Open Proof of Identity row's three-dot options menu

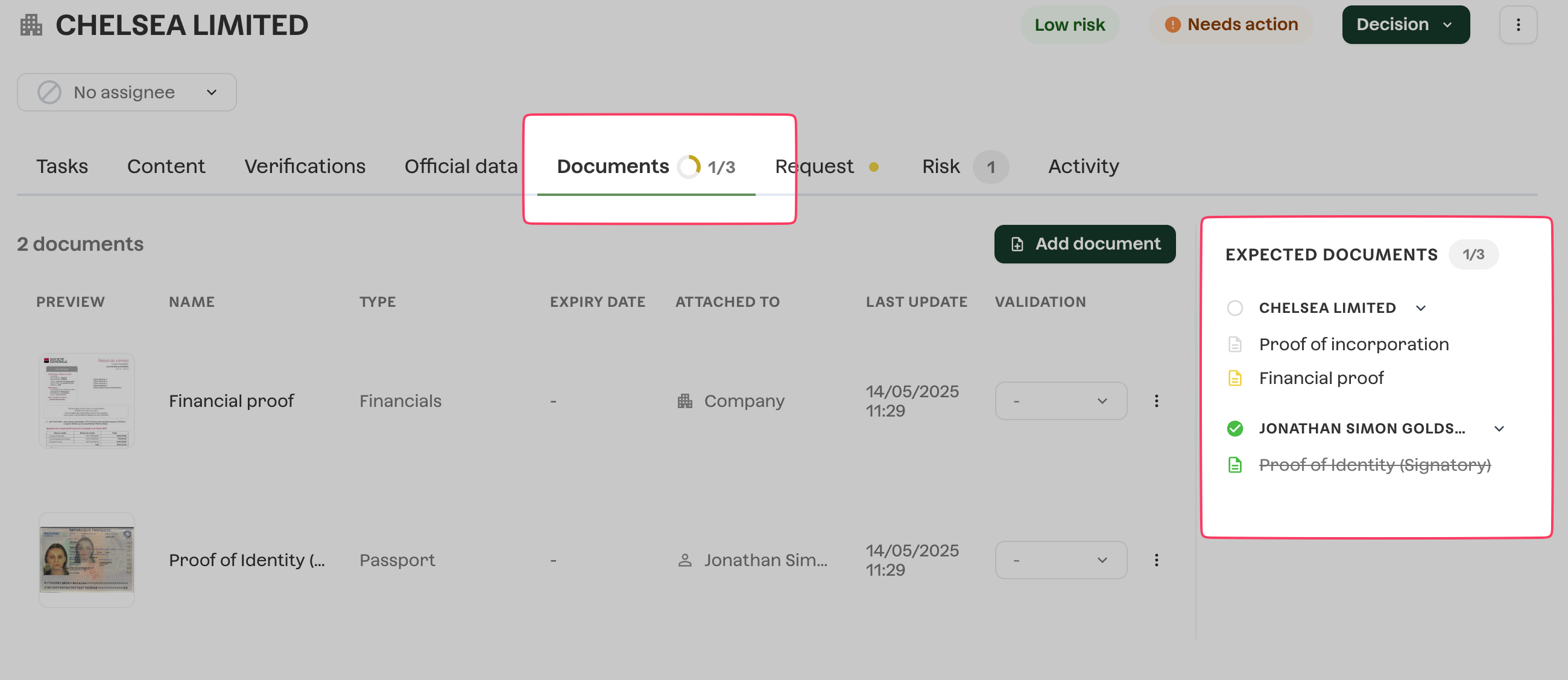(1157, 560)
